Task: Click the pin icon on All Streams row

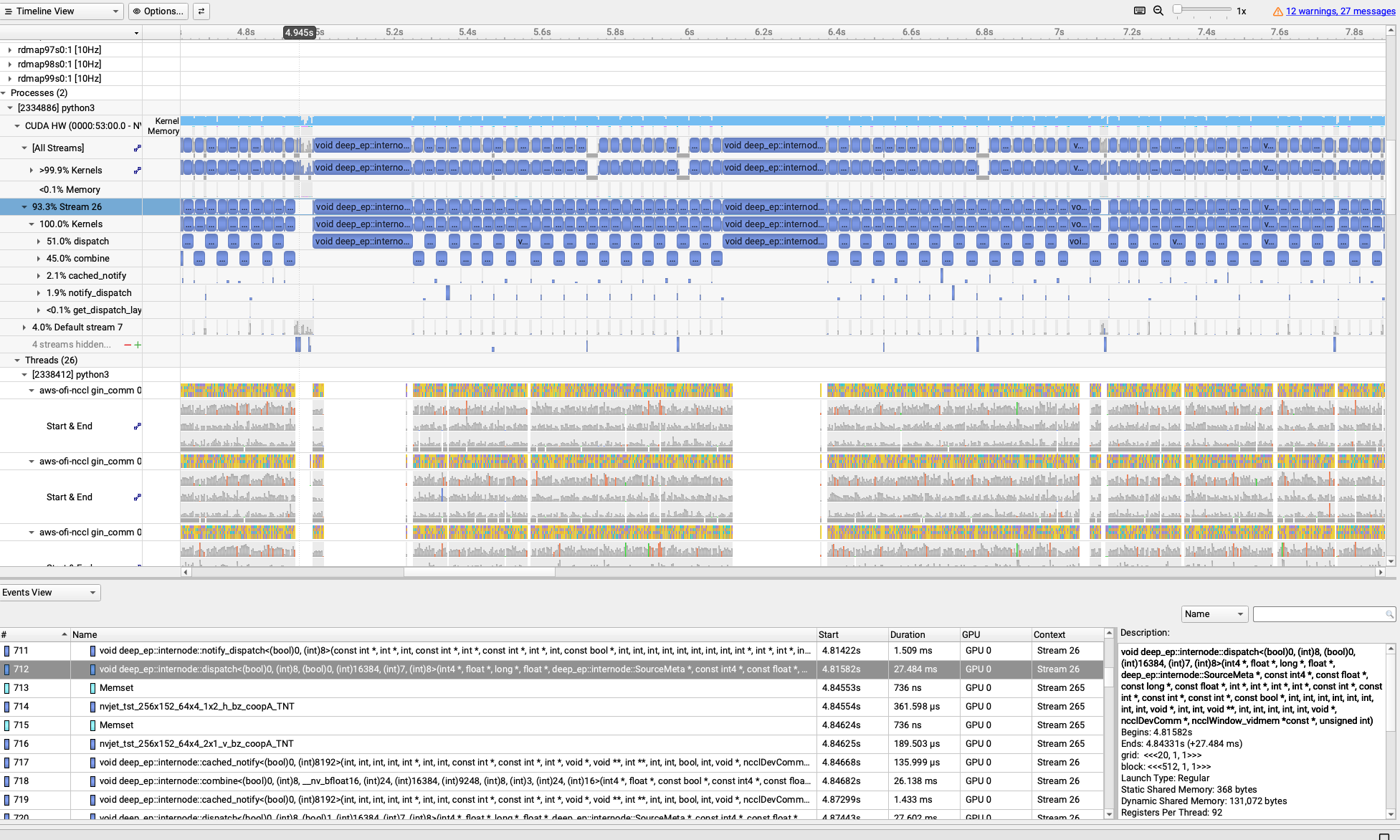Action: (137, 148)
